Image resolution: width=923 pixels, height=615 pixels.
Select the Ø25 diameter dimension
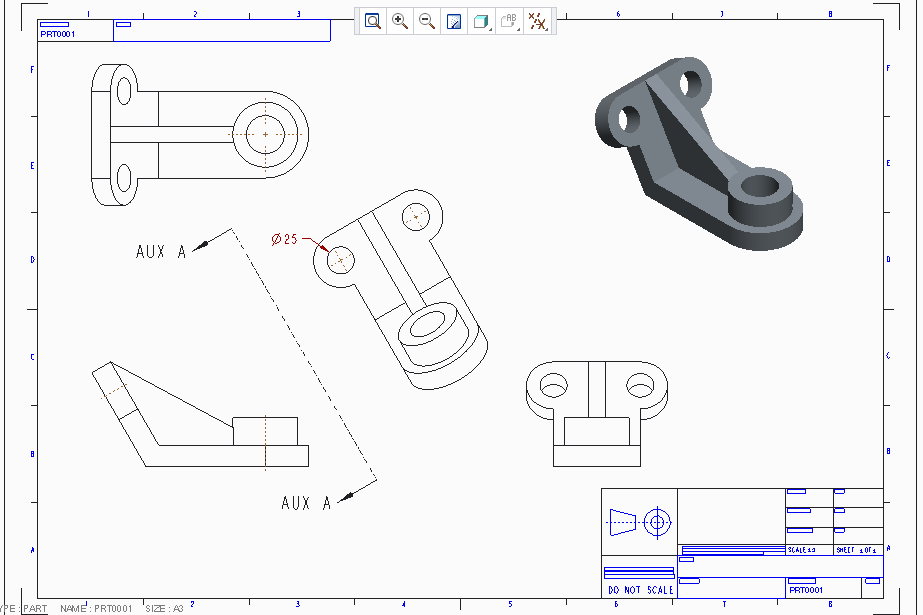pos(284,239)
